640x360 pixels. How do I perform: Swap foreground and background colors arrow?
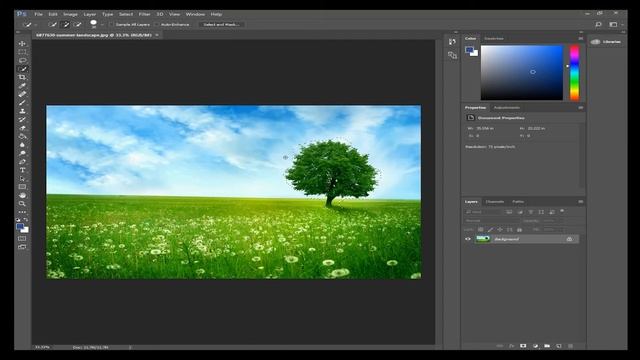26,220
